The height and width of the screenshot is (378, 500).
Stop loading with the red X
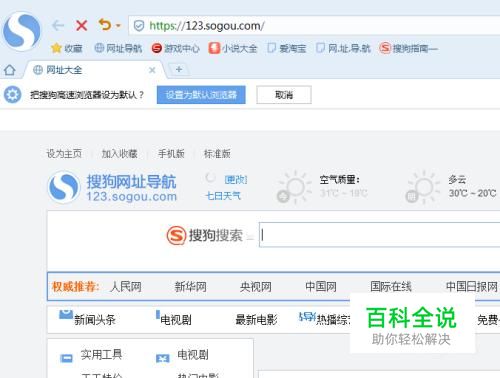pyautogui.click(x=81, y=25)
